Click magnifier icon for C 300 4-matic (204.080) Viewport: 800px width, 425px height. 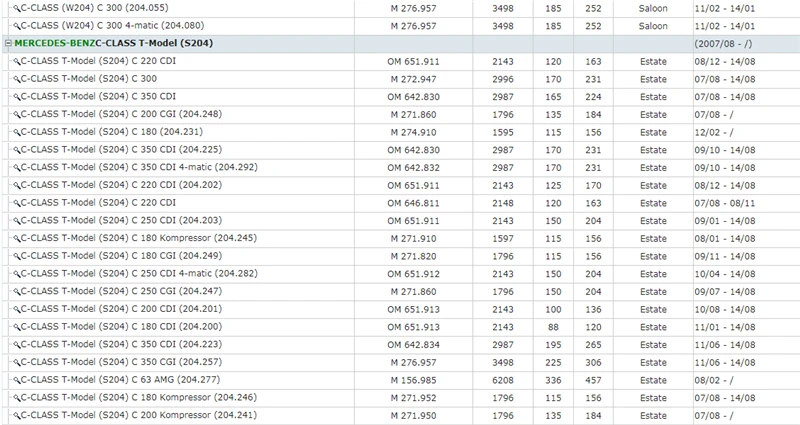click(17, 26)
